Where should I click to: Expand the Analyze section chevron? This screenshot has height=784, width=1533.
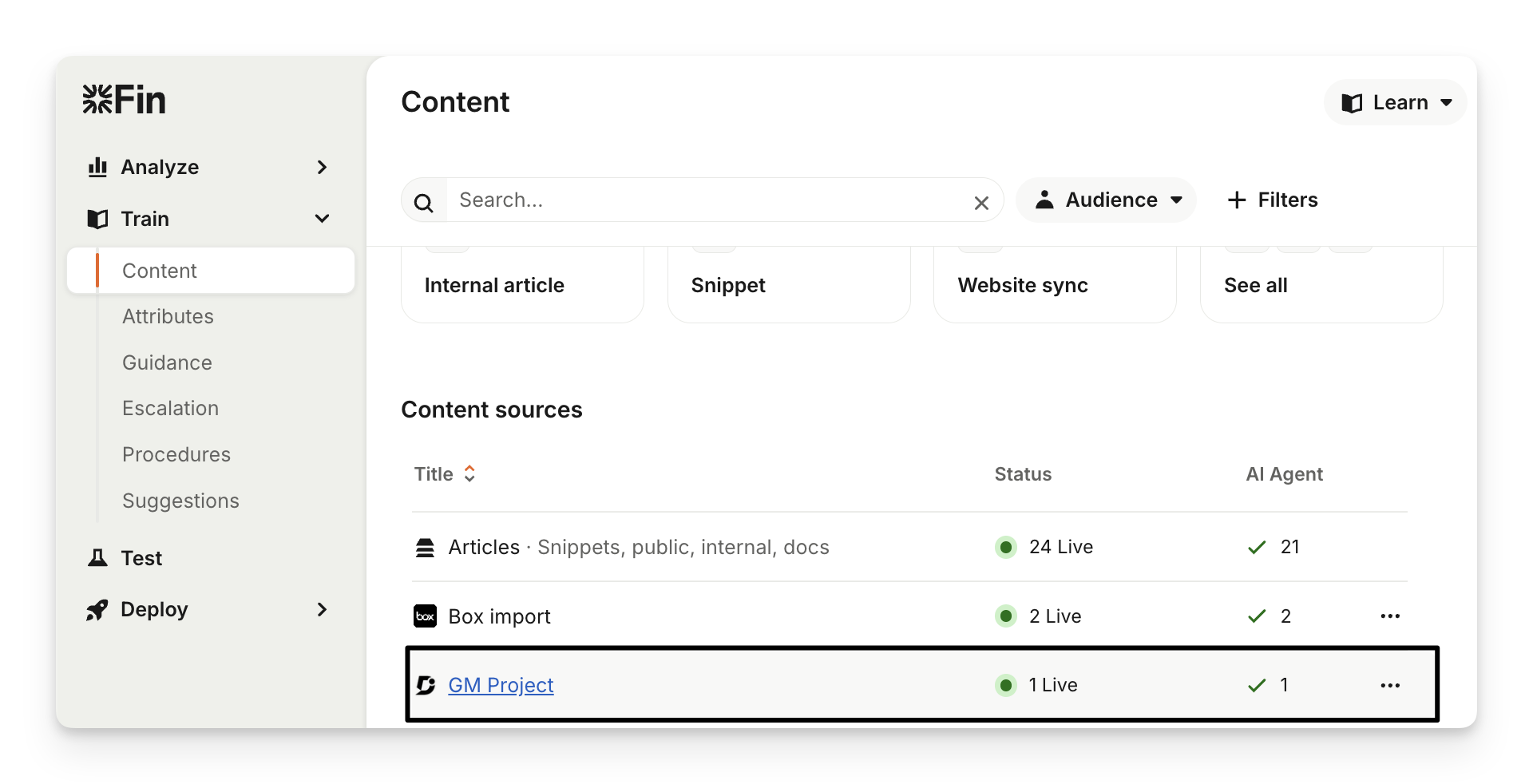point(322,168)
